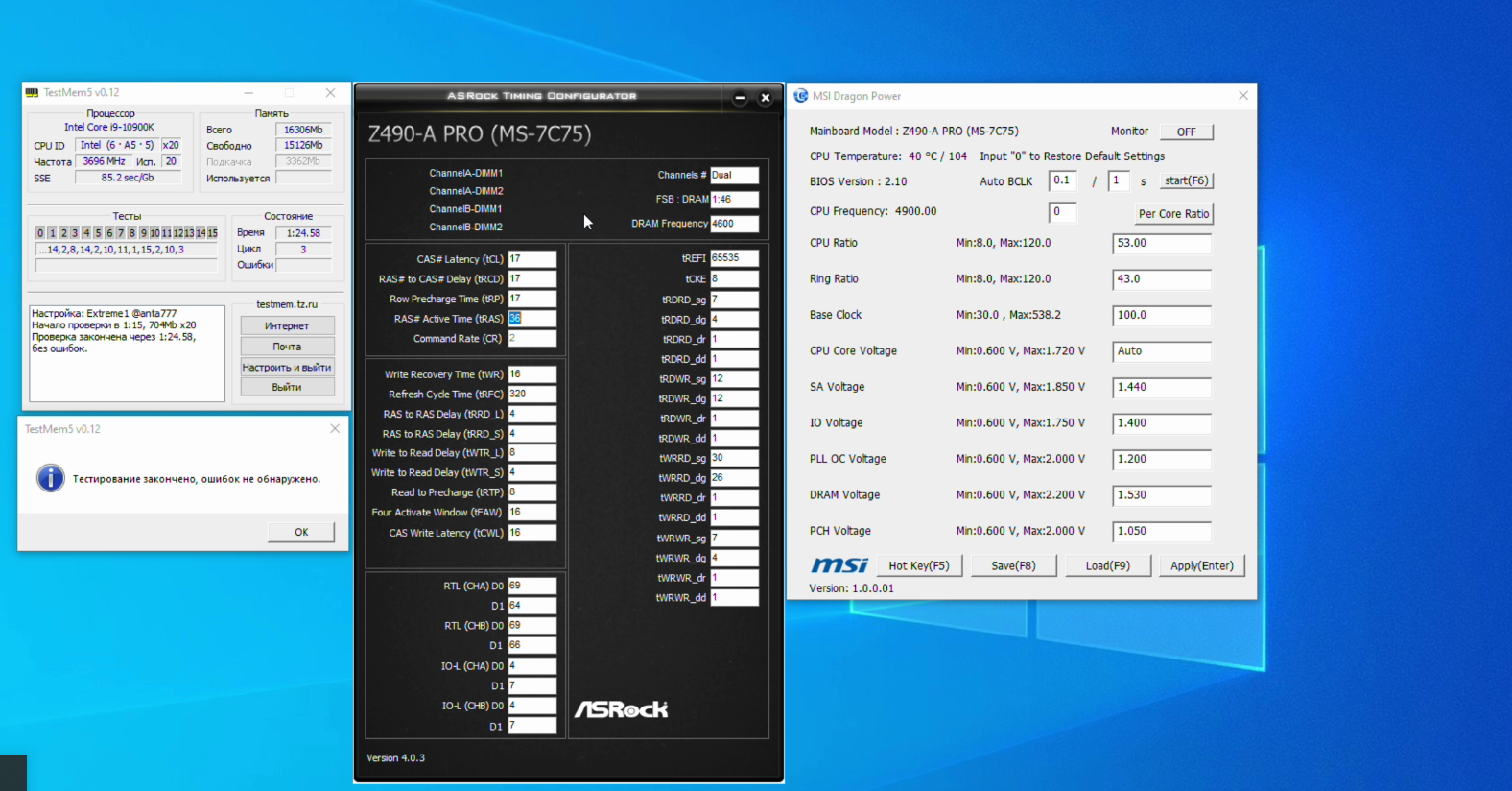Click the DRAM Frequency field showing 4600
This screenshot has height=791, width=1512.
point(735,224)
